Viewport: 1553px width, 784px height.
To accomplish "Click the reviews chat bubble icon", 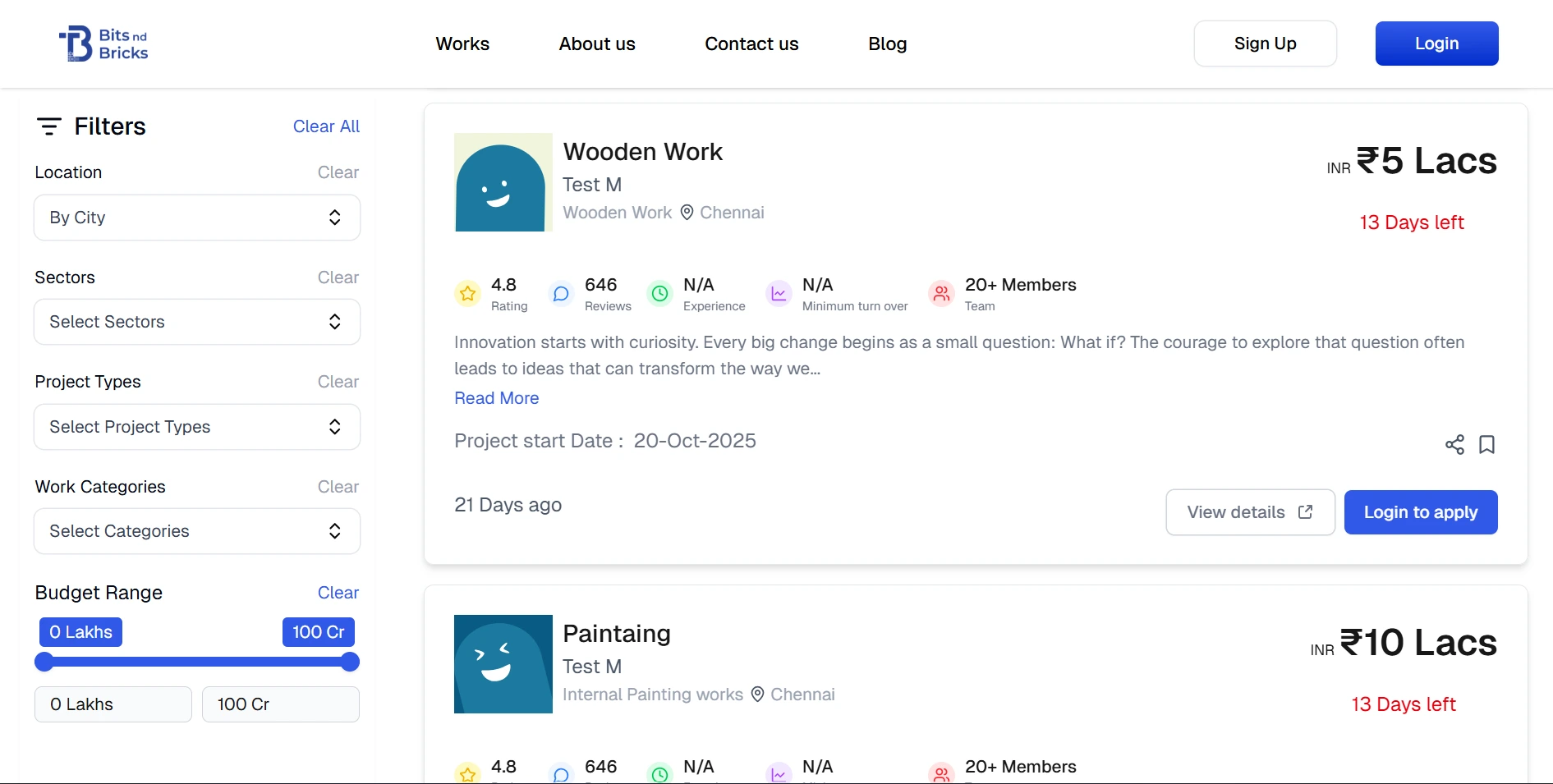I will 561,293.
